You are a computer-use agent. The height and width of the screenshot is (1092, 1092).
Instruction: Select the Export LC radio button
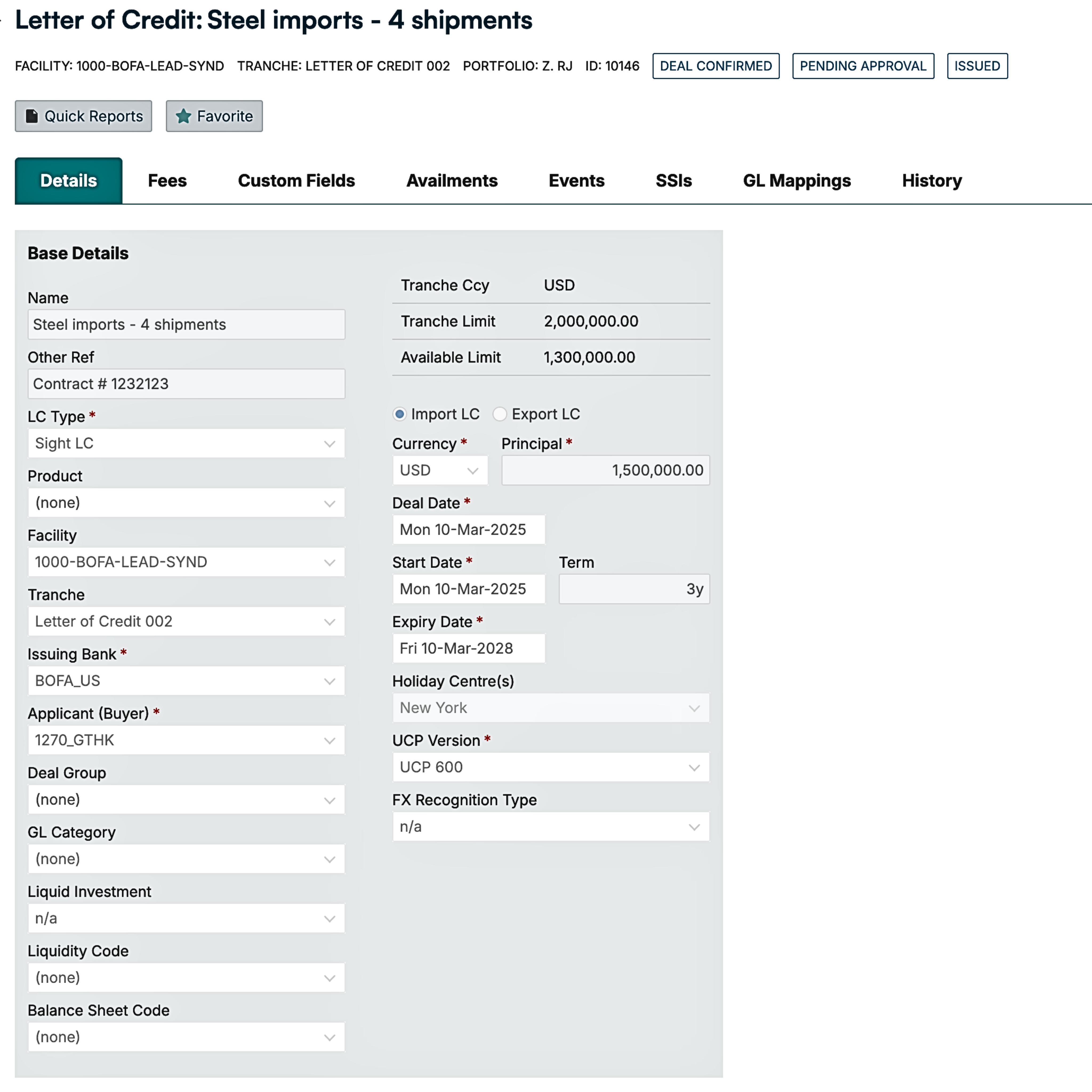499,414
